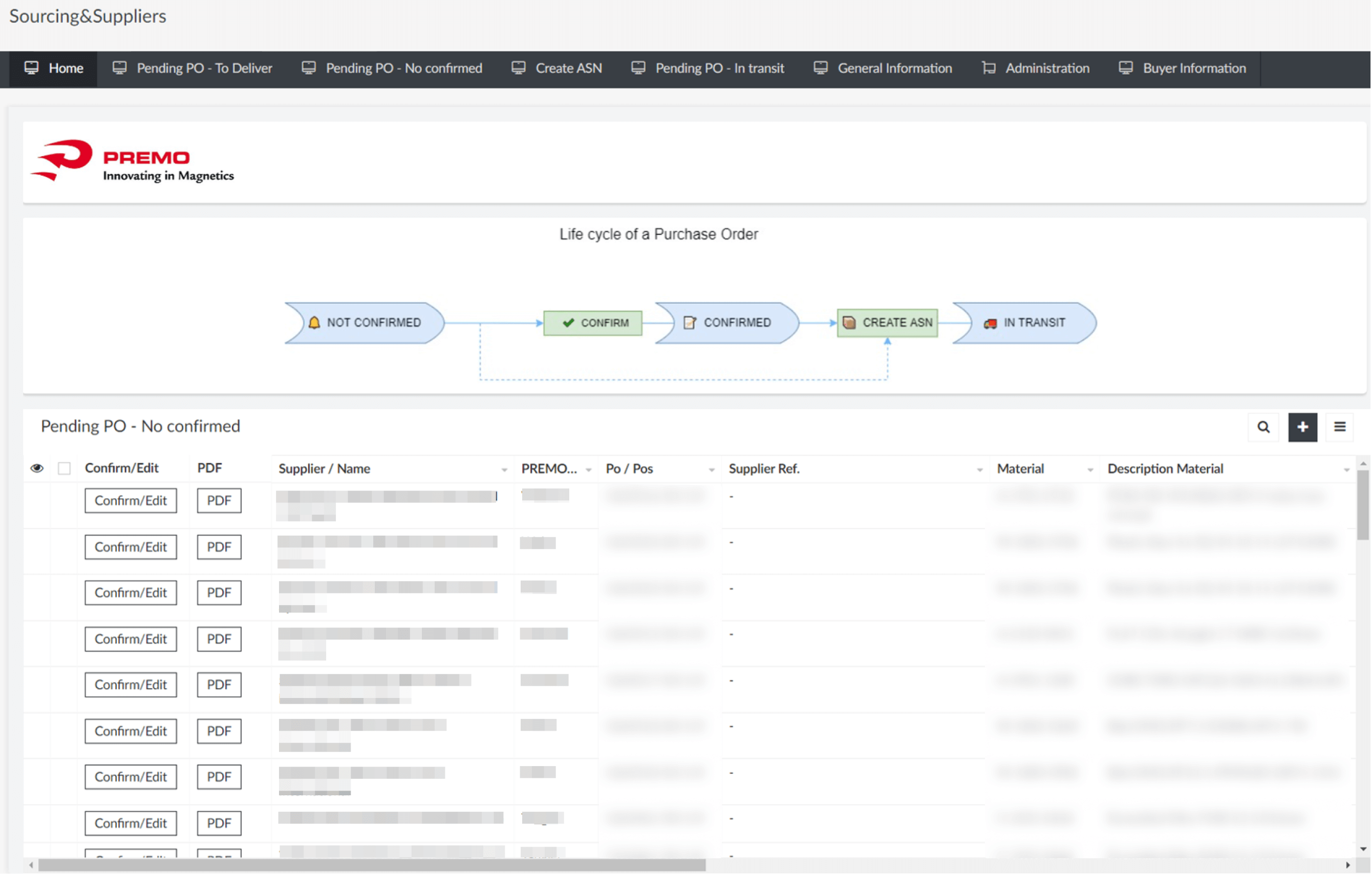
Task: Click the CONFIRMED document shape
Action: point(726,322)
